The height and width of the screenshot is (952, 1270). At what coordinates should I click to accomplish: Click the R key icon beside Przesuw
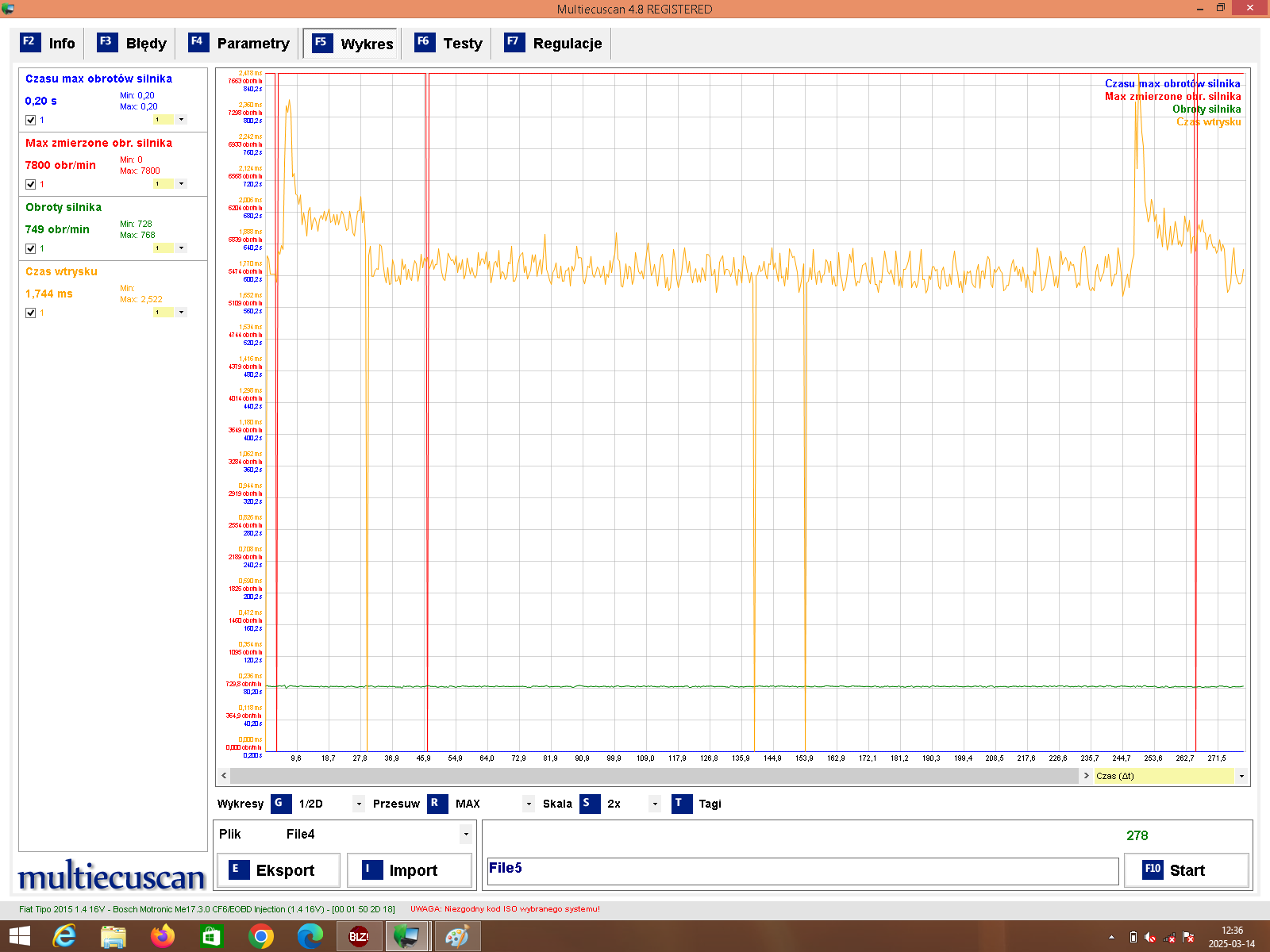pos(437,804)
